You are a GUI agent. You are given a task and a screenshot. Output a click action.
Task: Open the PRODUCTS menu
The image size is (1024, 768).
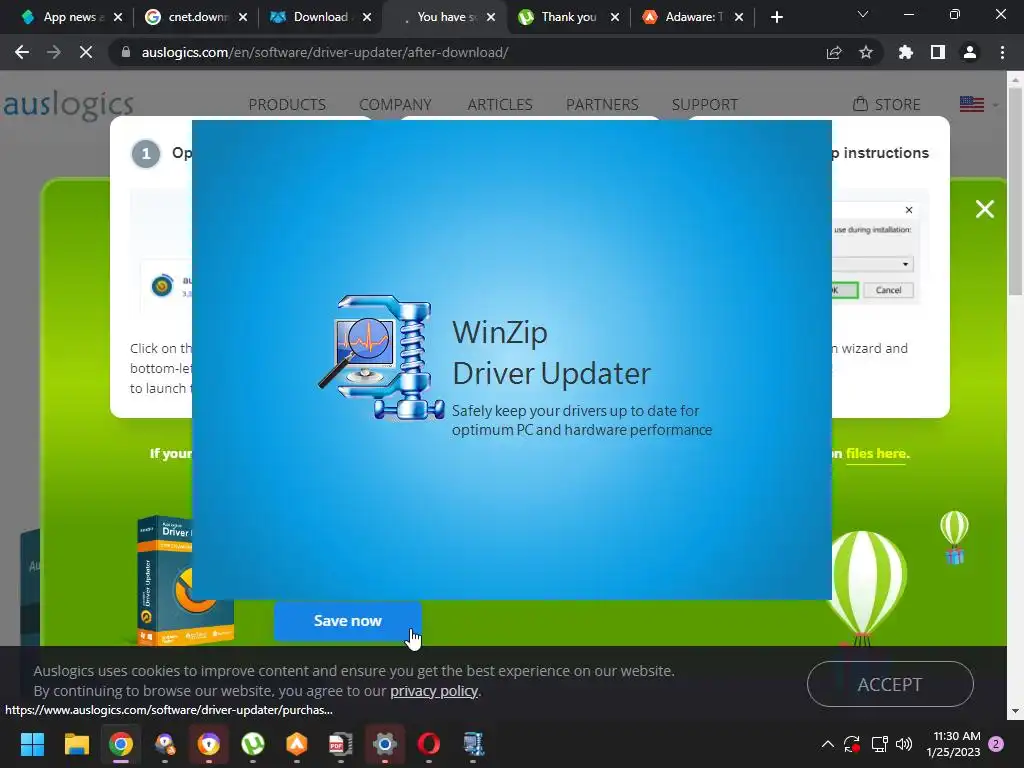(x=287, y=104)
